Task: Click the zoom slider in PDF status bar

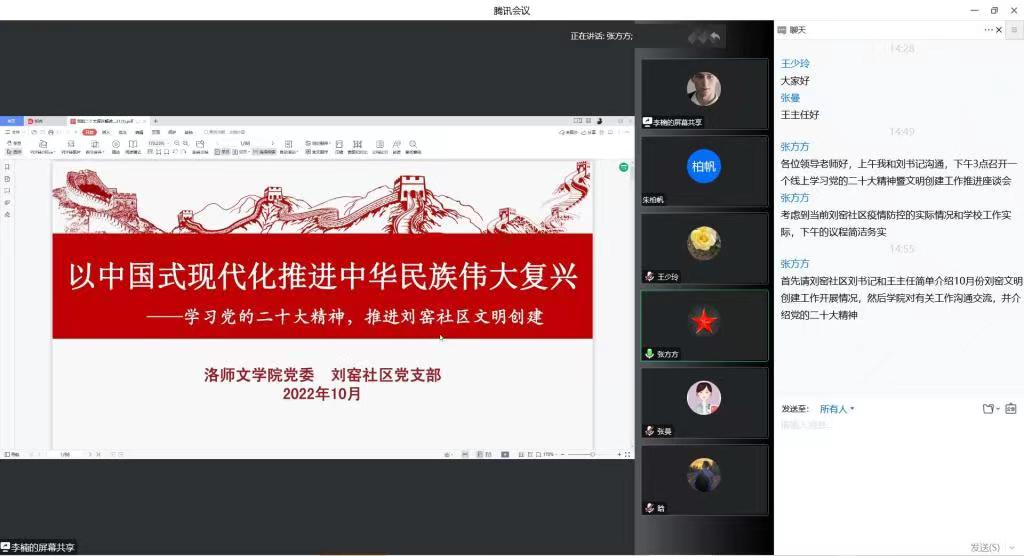Action: 590,454
